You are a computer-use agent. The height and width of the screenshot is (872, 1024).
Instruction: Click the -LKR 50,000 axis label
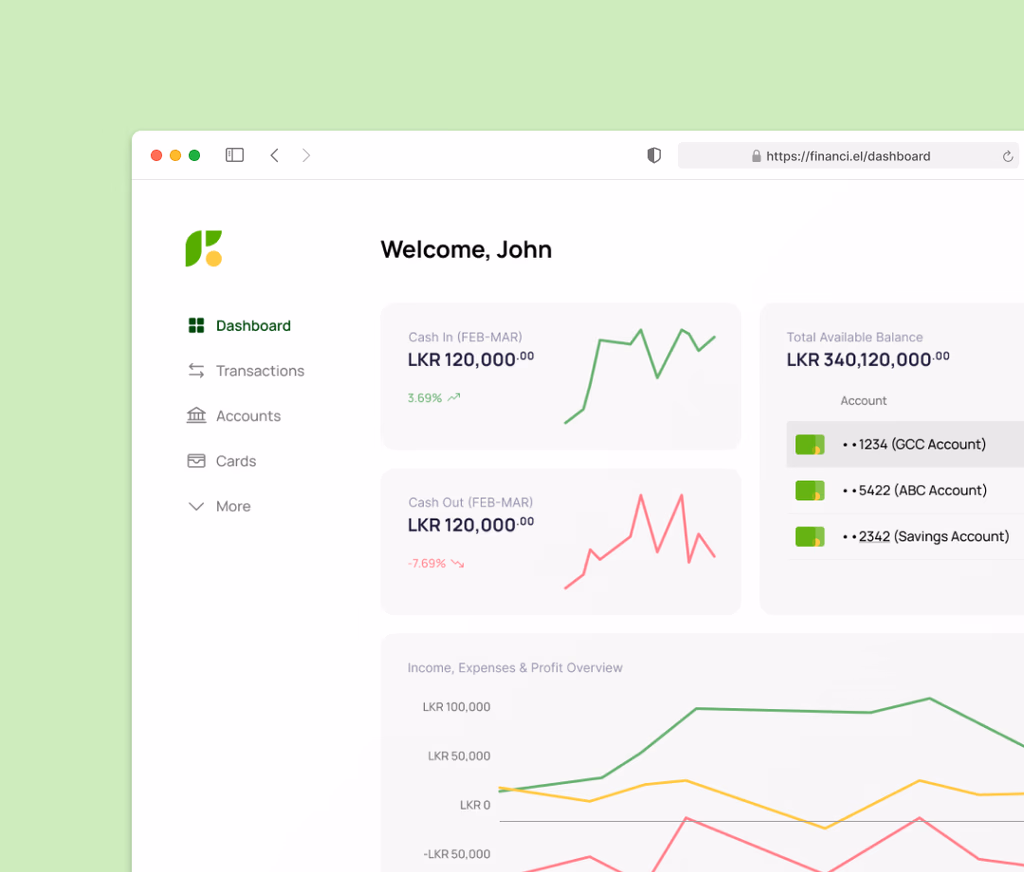[456, 854]
